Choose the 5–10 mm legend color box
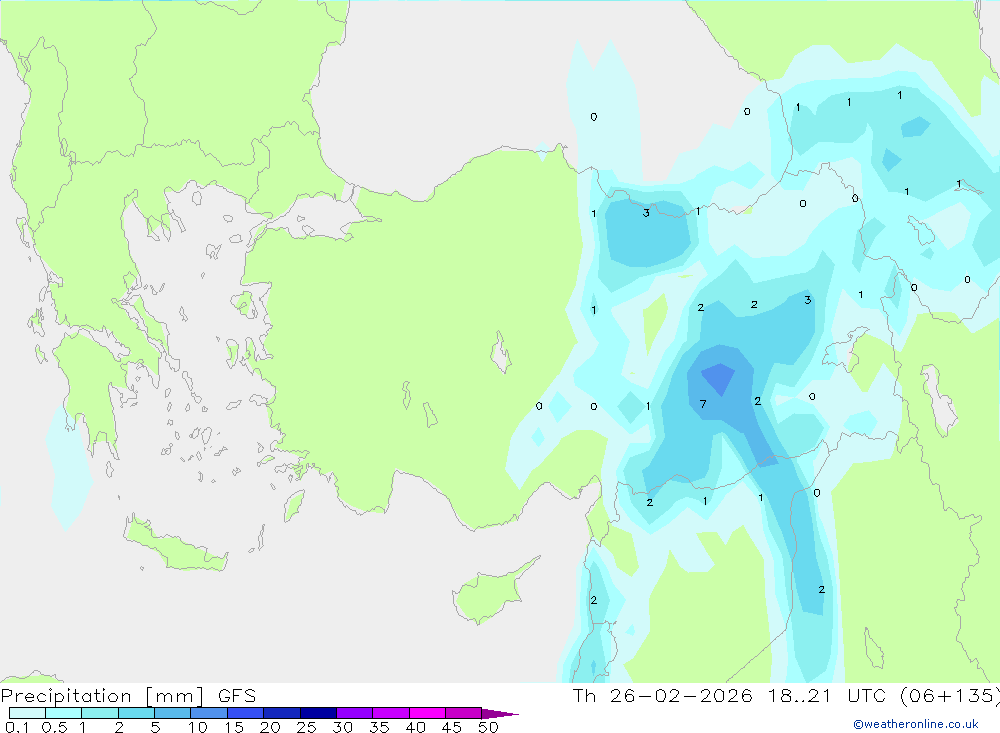1000x733 pixels. 172,713
